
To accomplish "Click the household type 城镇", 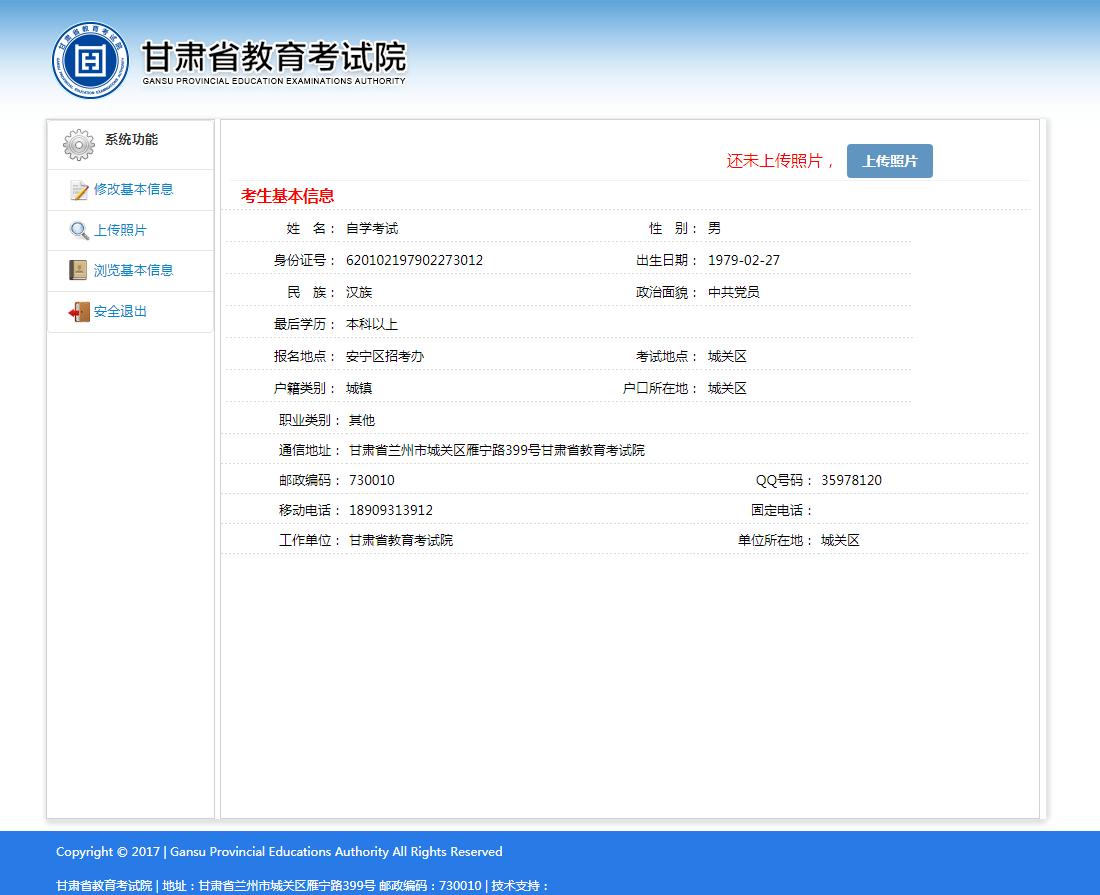I will tap(358, 388).
